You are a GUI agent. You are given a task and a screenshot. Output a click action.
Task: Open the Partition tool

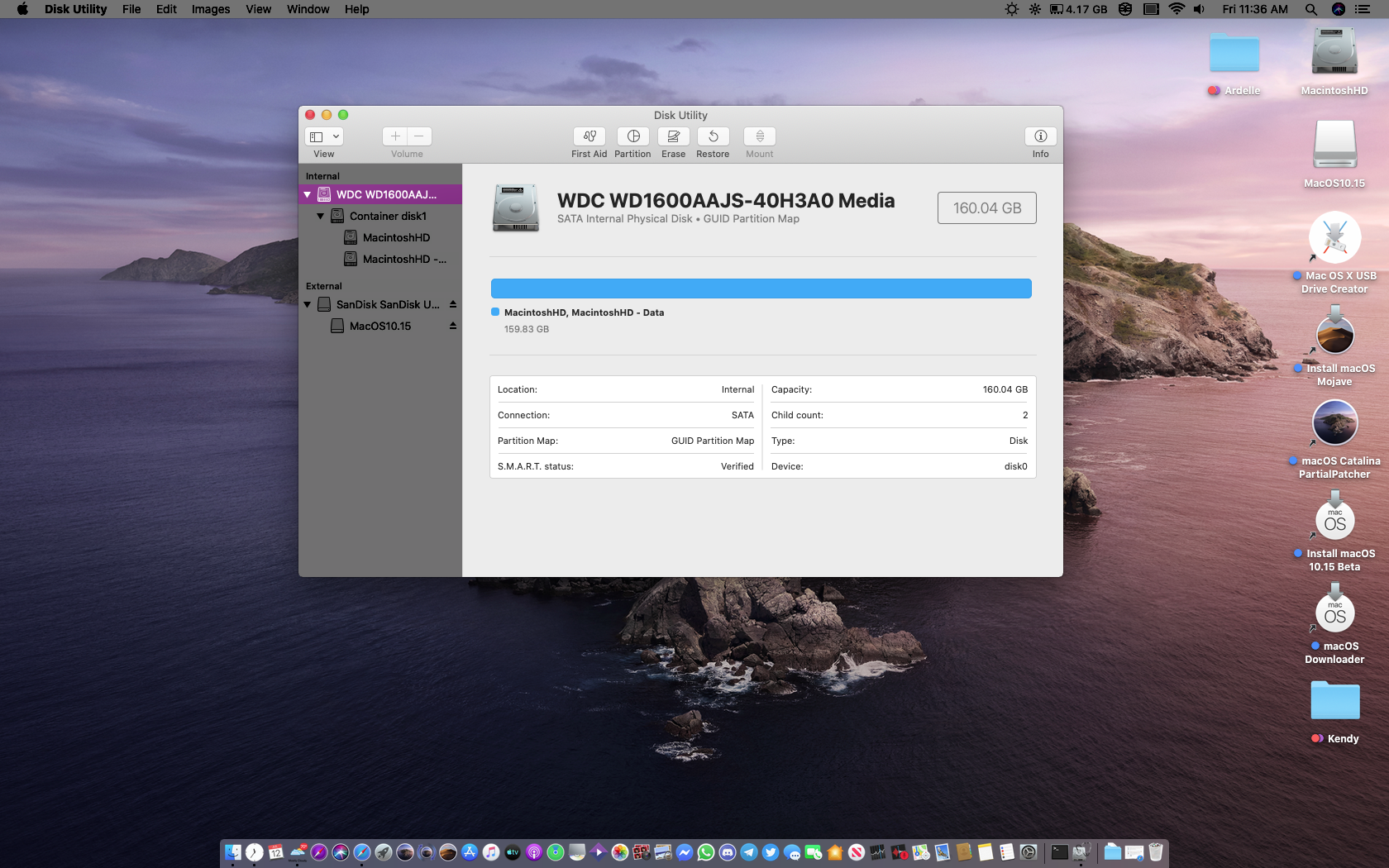(633, 136)
